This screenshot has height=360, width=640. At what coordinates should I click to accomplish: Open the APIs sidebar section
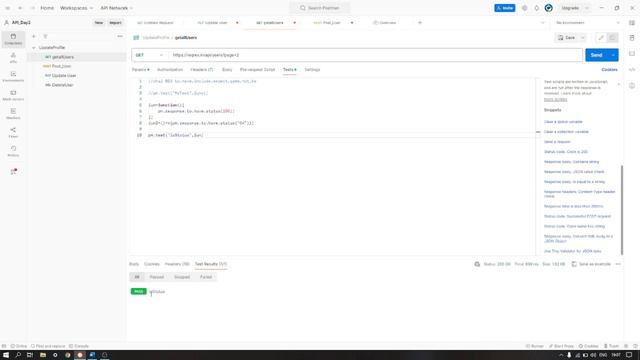(x=13, y=58)
